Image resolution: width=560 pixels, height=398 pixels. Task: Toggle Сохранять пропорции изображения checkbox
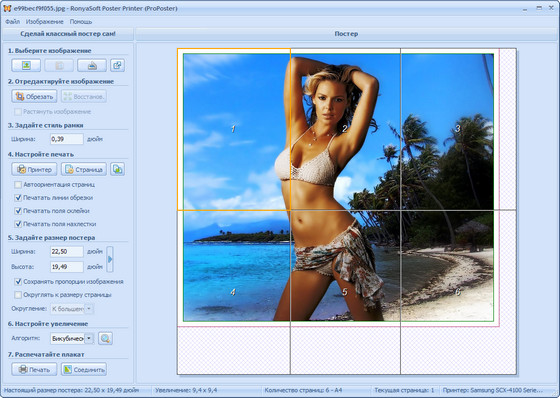[x=18, y=282]
